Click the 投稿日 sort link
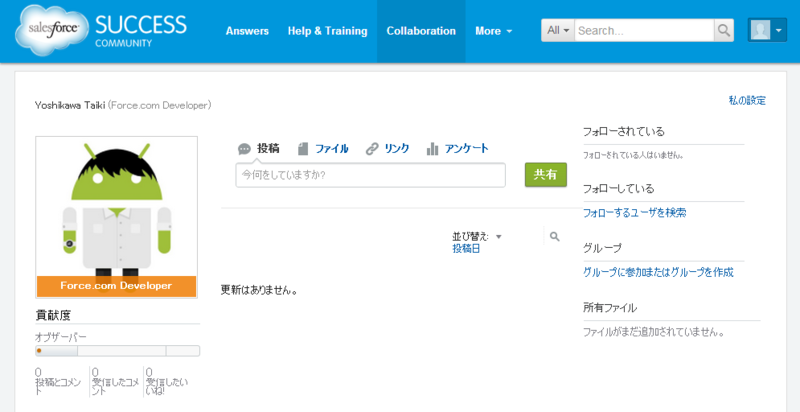Screen dimensions: 800x412 466,249
